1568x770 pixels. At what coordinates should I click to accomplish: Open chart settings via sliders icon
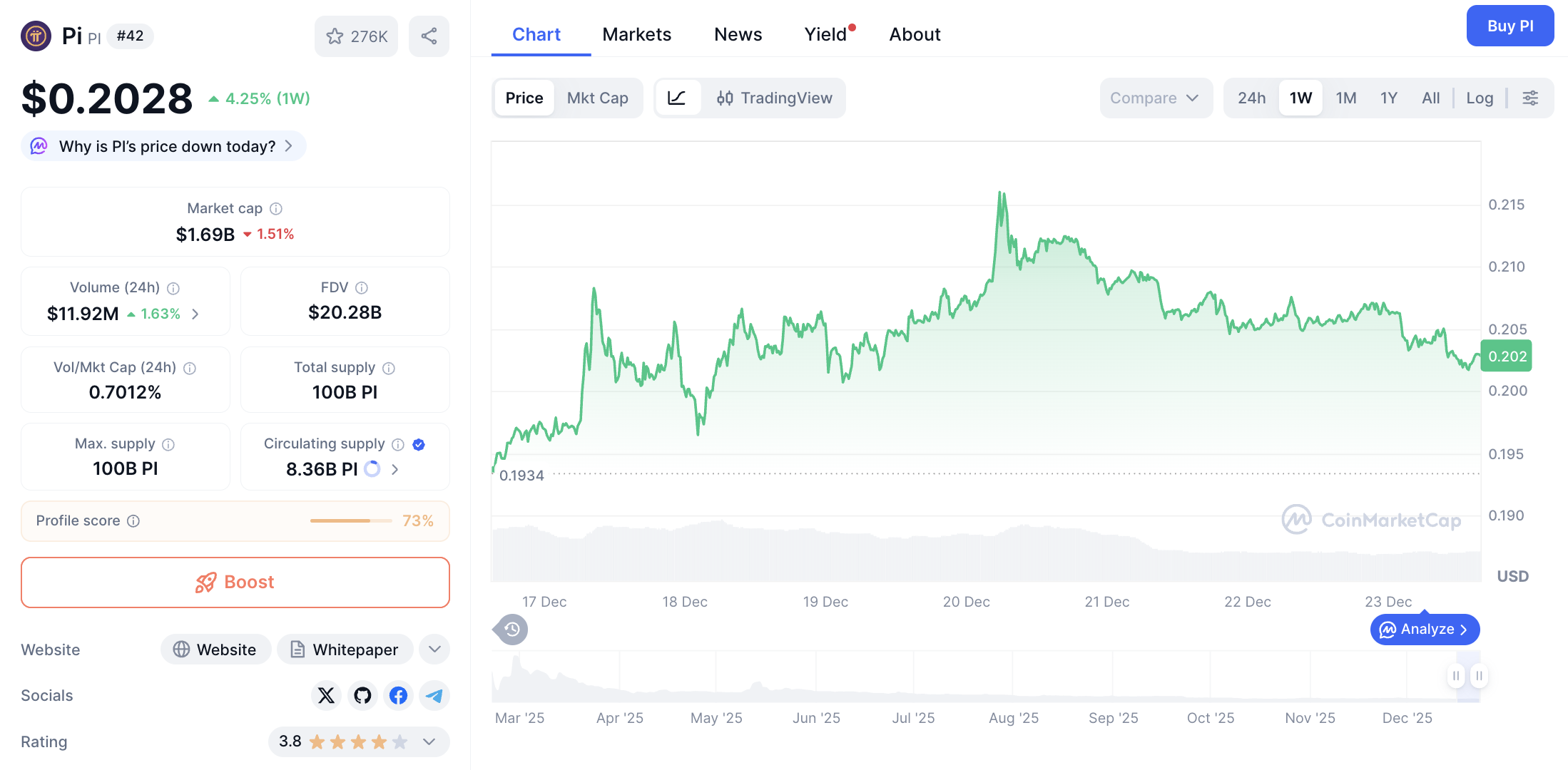[1530, 98]
